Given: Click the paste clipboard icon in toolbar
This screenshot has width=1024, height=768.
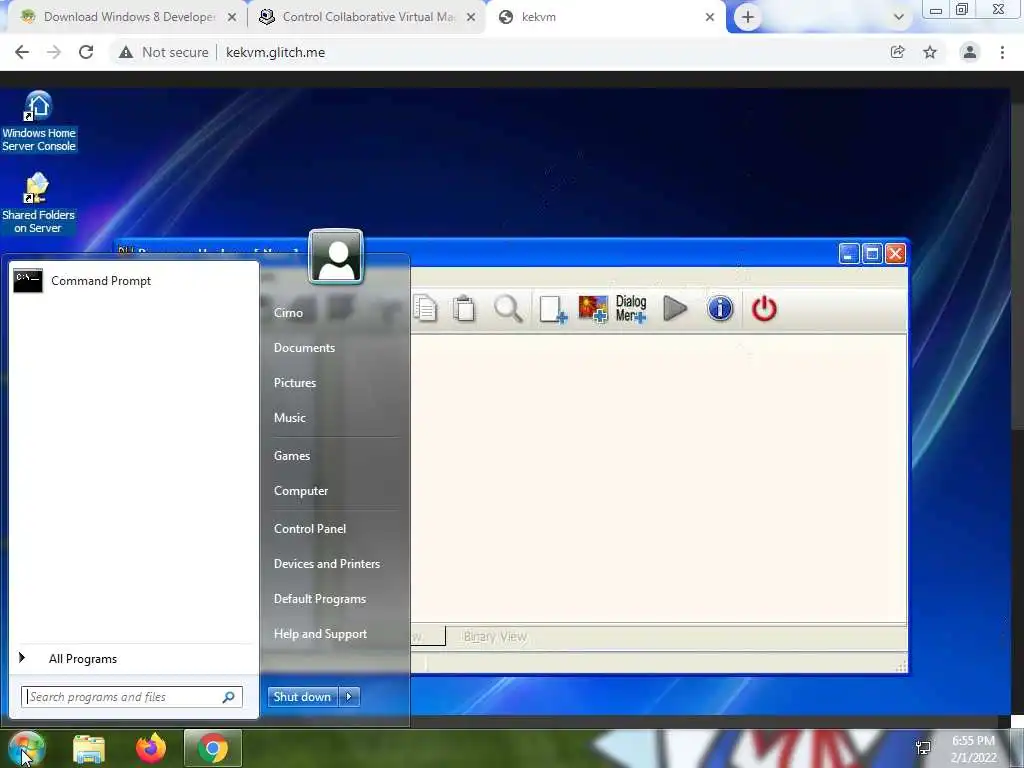Looking at the screenshot, I should click(464, 308).
